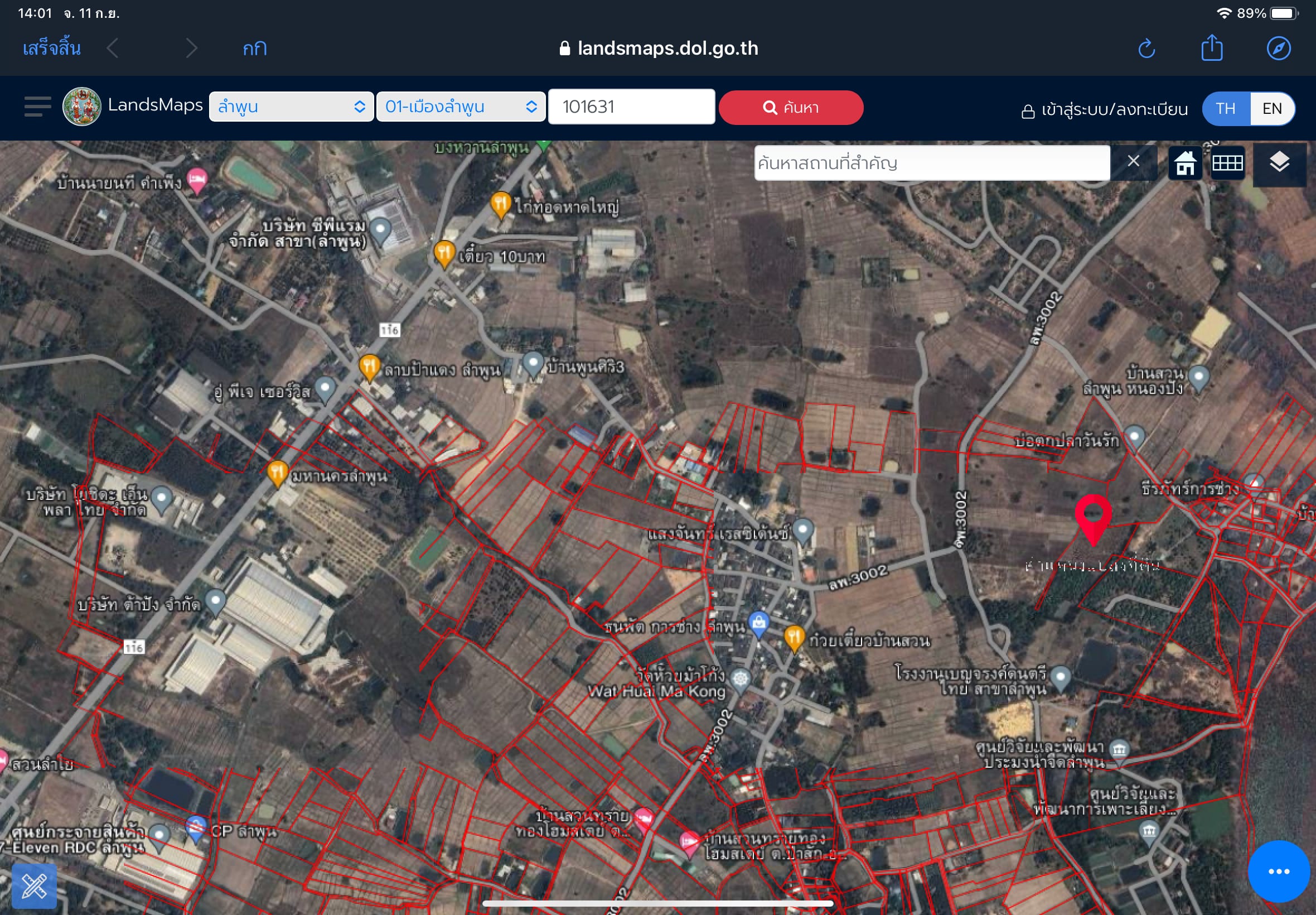Go back with the left arrow
Screen dimensions: 1316x915
point(113,48)
